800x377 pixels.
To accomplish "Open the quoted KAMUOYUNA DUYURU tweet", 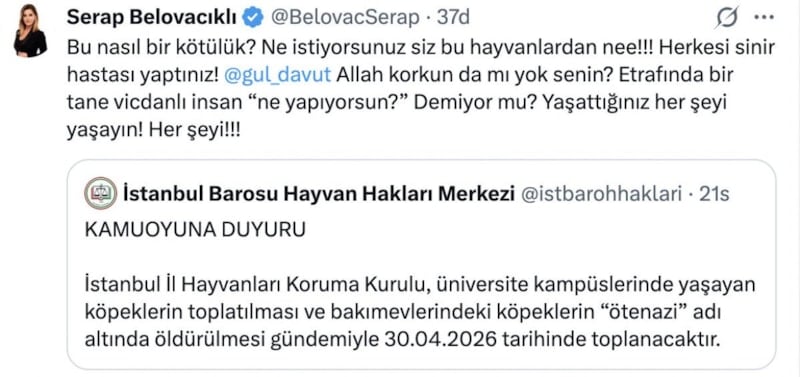I will (421, 264).
